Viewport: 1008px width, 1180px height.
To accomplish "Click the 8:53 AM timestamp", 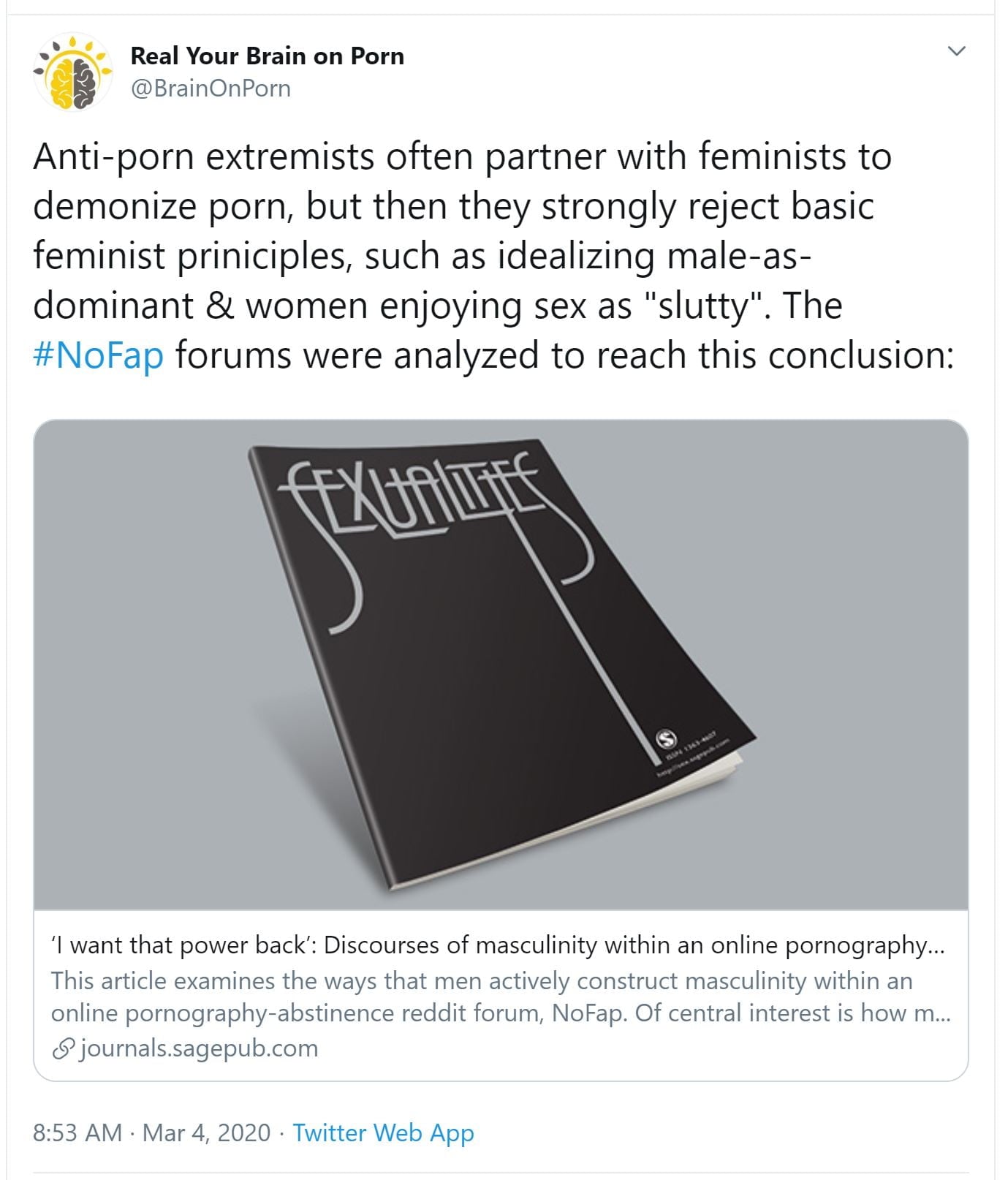I will point(77,1132).
